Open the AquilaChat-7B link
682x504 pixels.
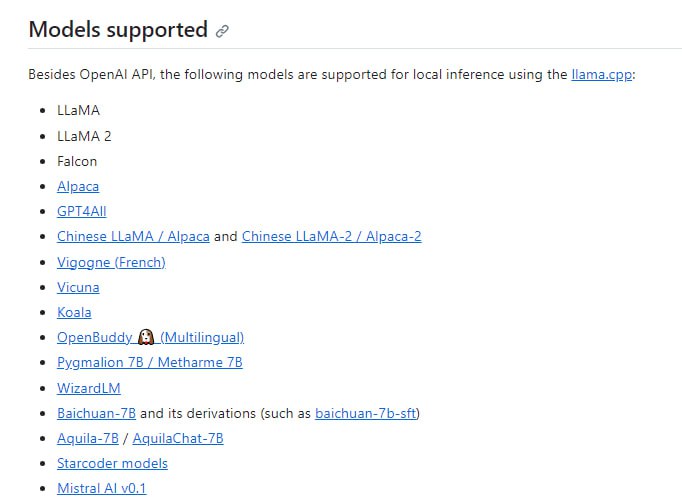pyautogui.click(x=178, y=438)
